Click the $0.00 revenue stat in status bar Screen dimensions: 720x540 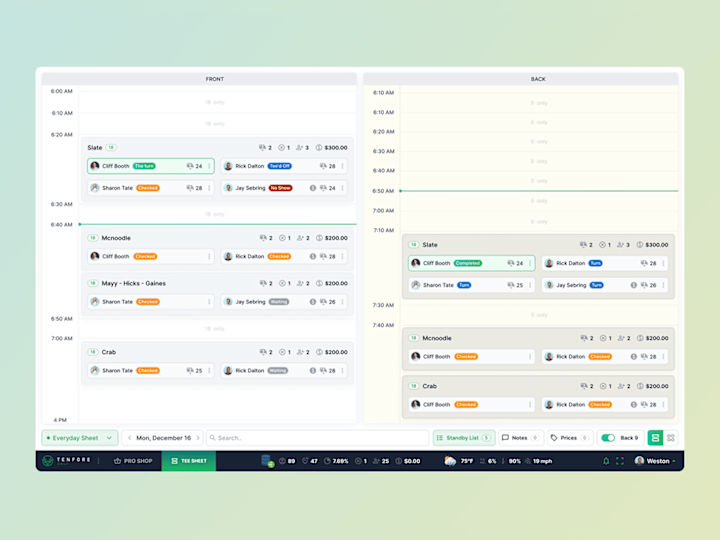click(x=408, y=461)
